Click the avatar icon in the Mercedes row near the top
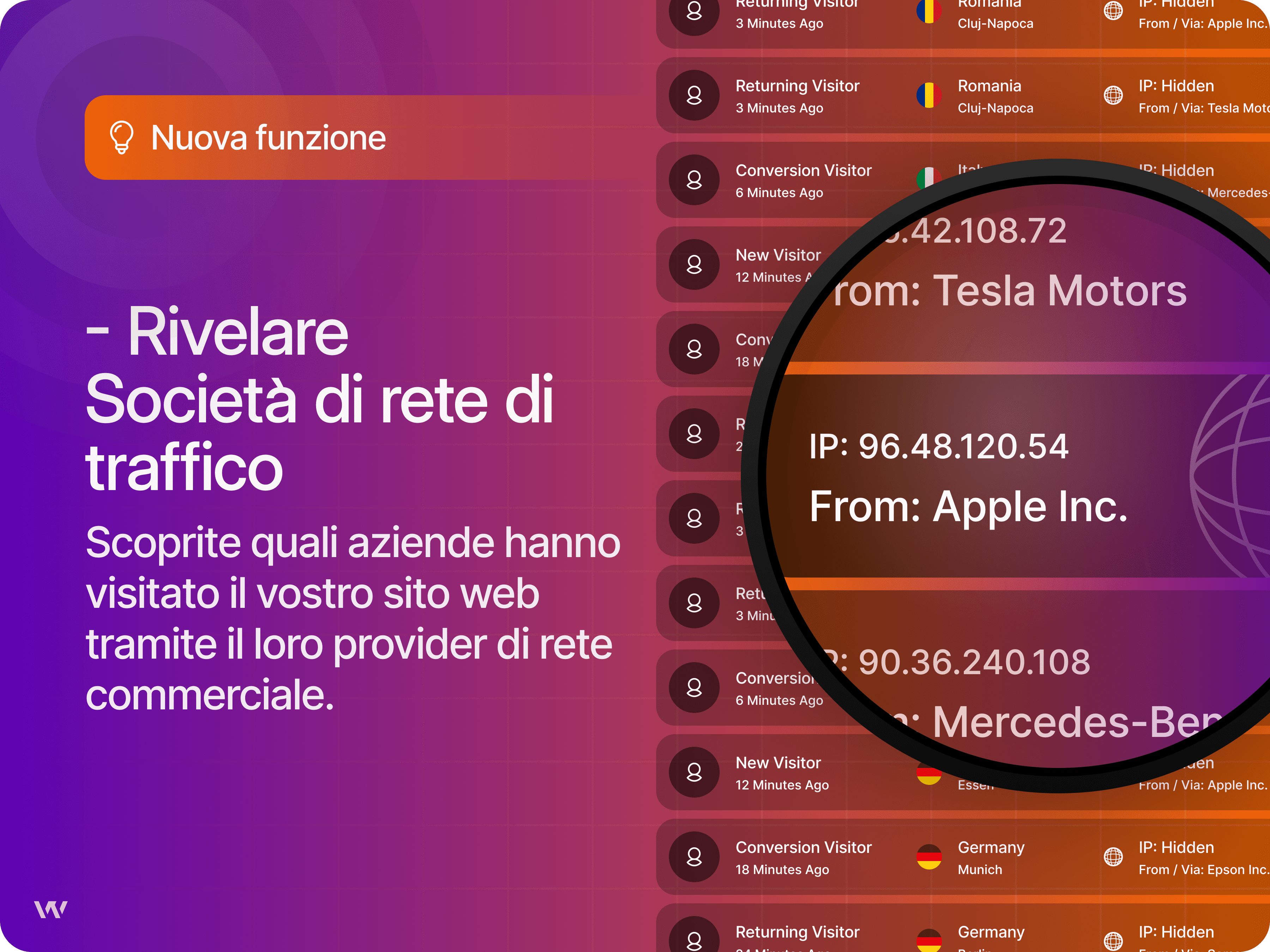The height and width of the screenshot is (952, 1270). (x=694, y=179)
